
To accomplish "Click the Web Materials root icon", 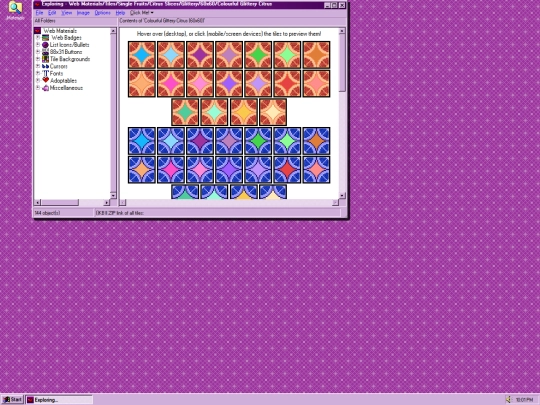I will coord(38,31).
